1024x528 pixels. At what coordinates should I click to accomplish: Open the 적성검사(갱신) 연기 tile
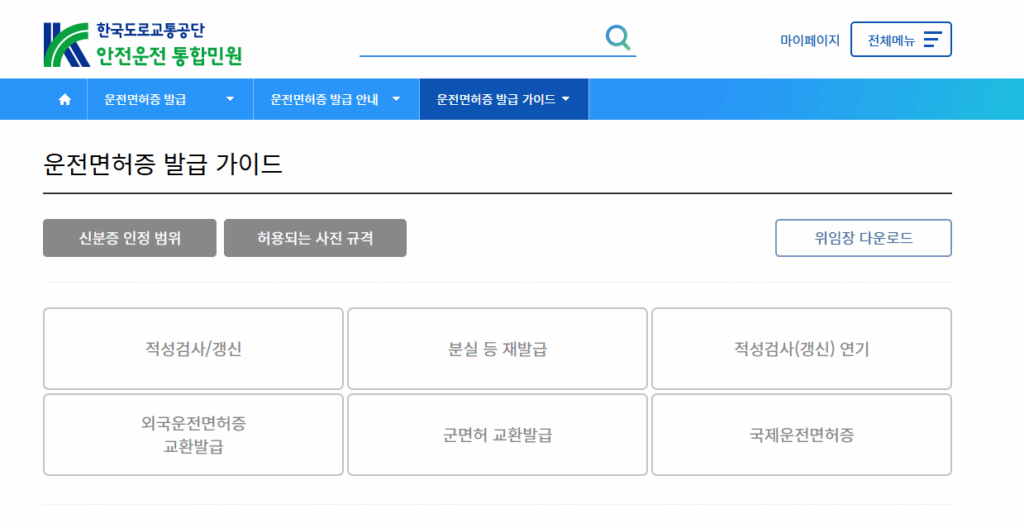[x=801, y=349]
